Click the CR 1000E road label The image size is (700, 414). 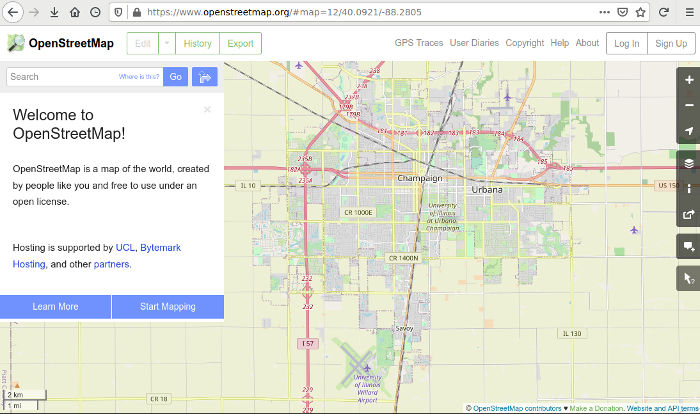click(x=358, y=213)
